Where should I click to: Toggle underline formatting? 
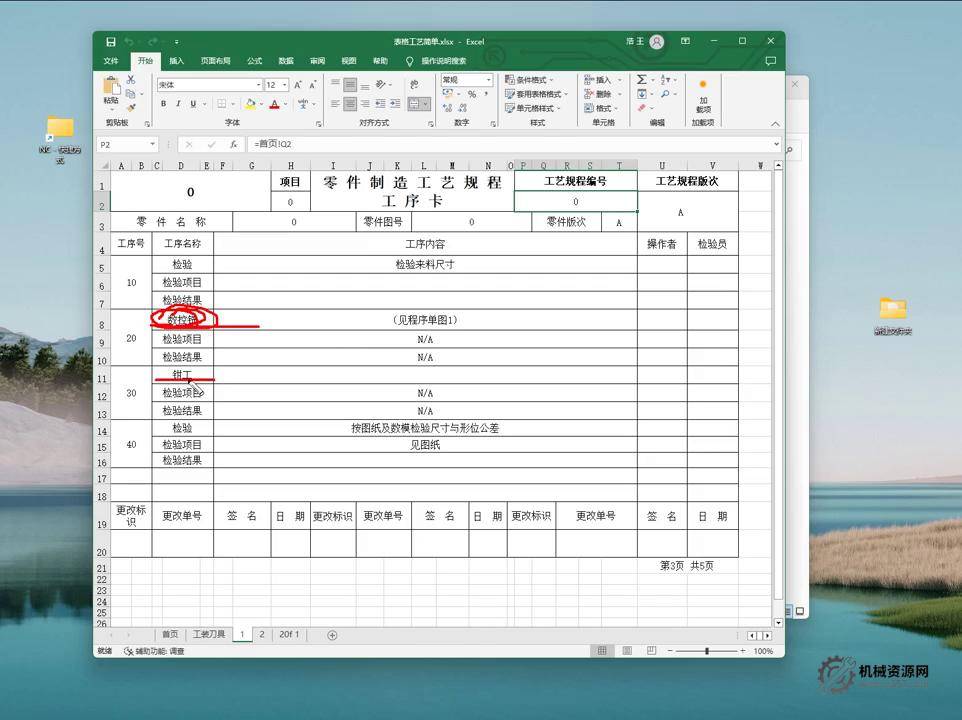pyautogui.click(x=194, y=103)
